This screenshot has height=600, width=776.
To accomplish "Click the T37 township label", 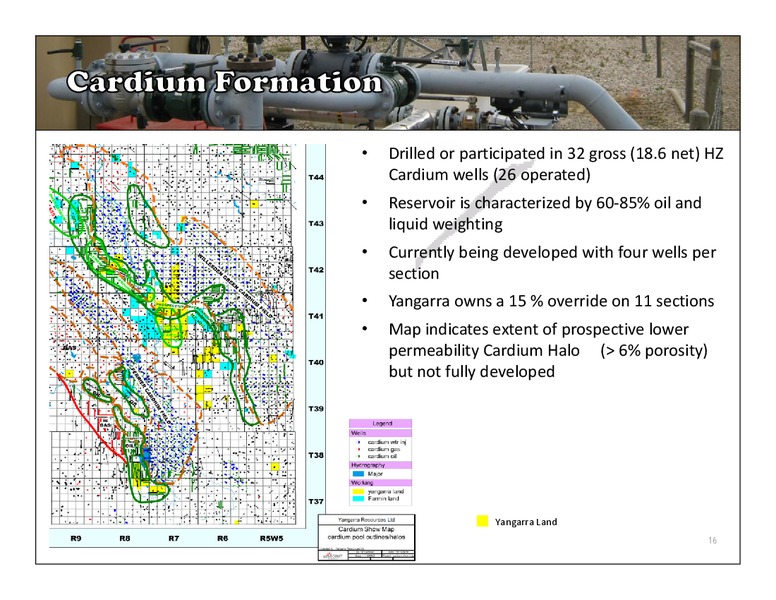I will point(316,501).
